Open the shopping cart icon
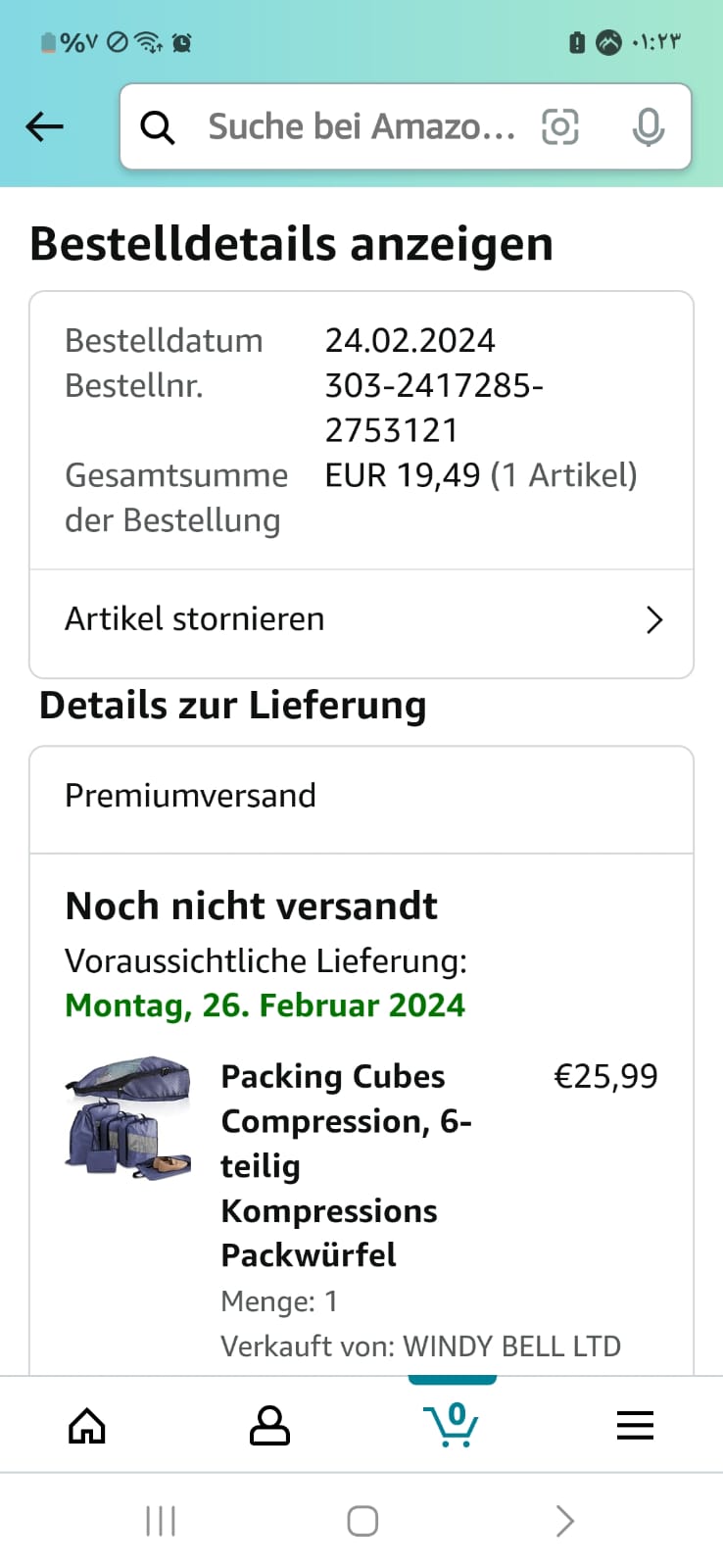Image resolution: width=723 pixels, height=1568 pixels. (x=452, y=1425)
